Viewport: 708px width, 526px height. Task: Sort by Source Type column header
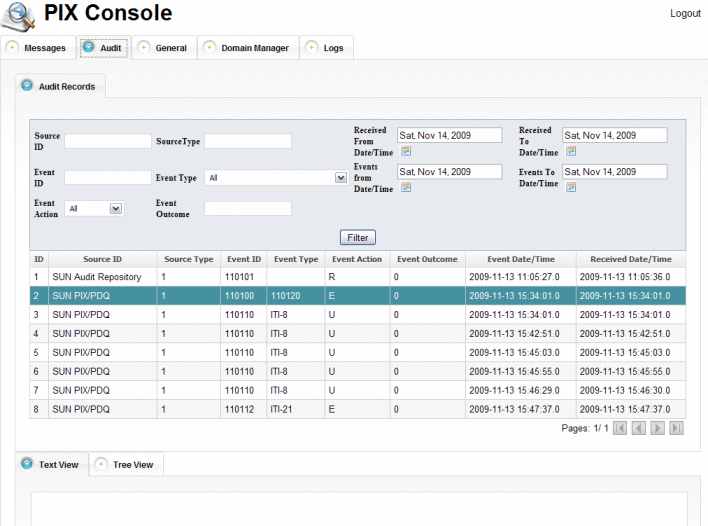tap(189, 259)
